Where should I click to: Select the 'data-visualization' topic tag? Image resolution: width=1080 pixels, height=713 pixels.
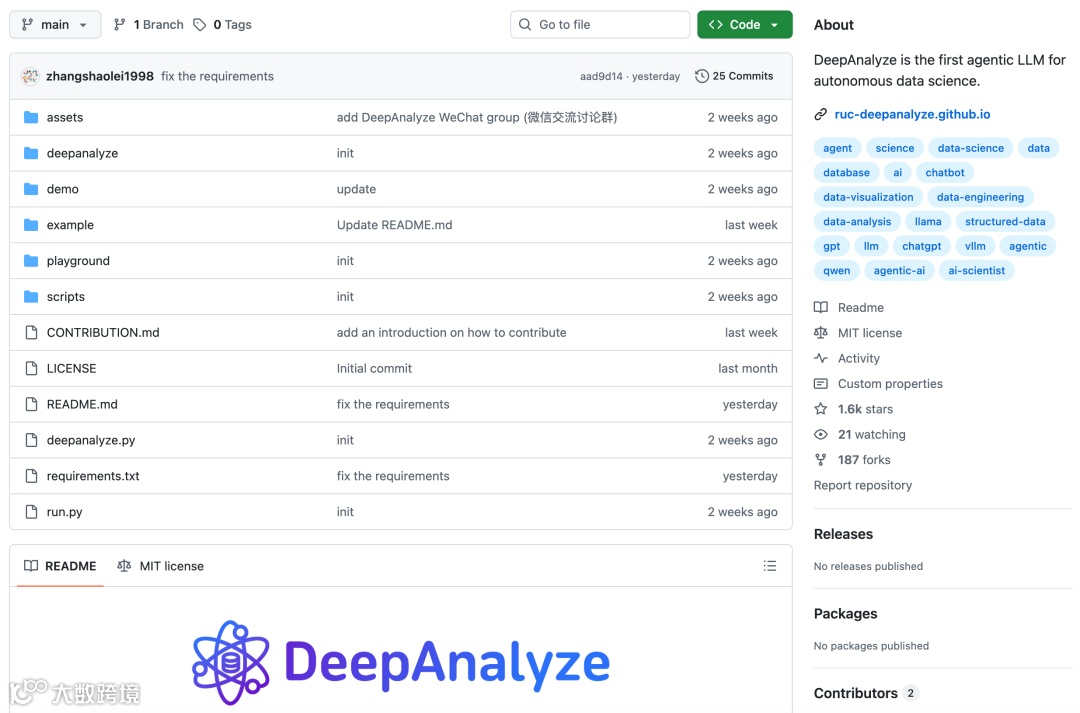868,197
